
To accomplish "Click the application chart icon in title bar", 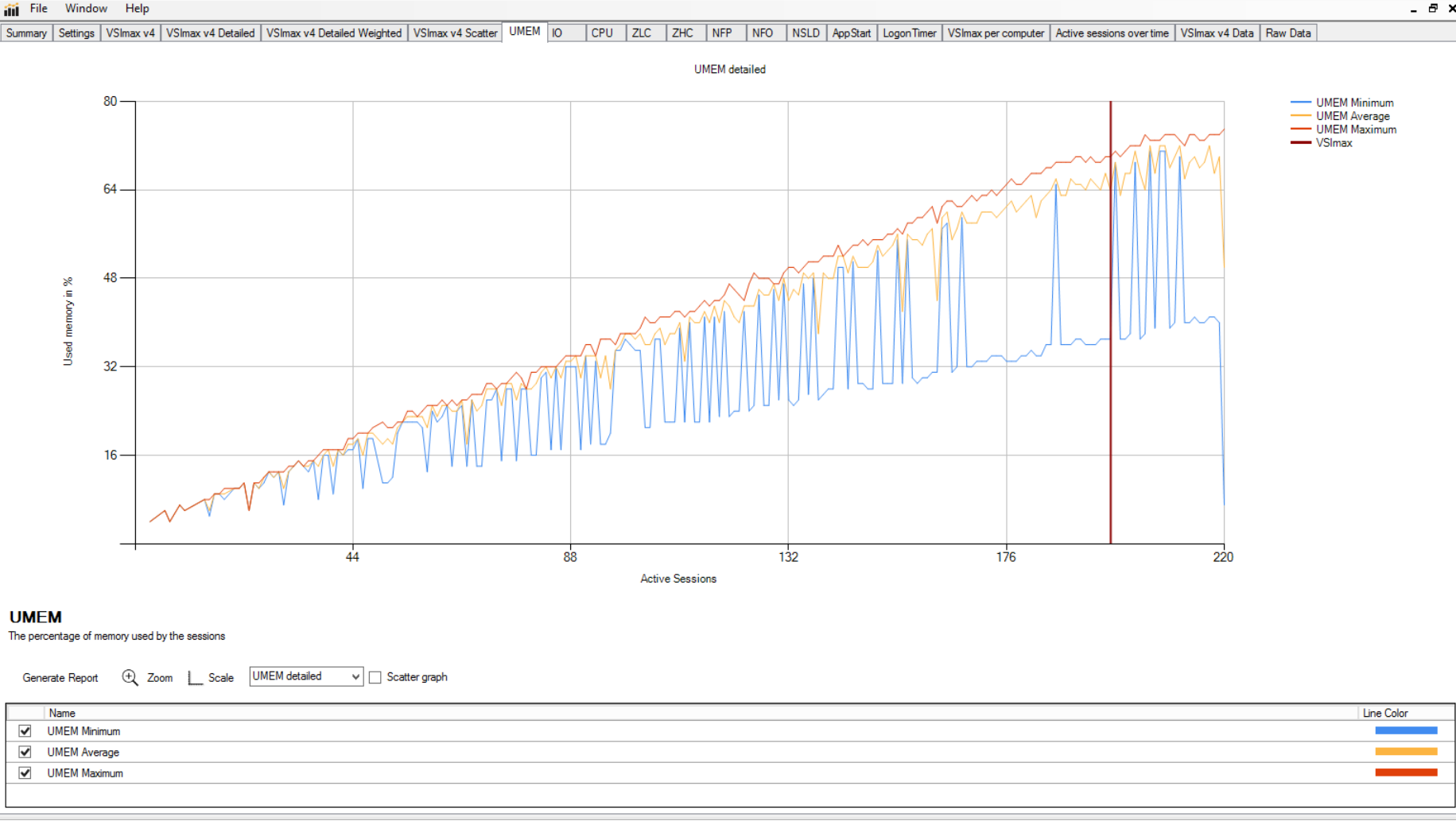I will (x=11, y=9).
